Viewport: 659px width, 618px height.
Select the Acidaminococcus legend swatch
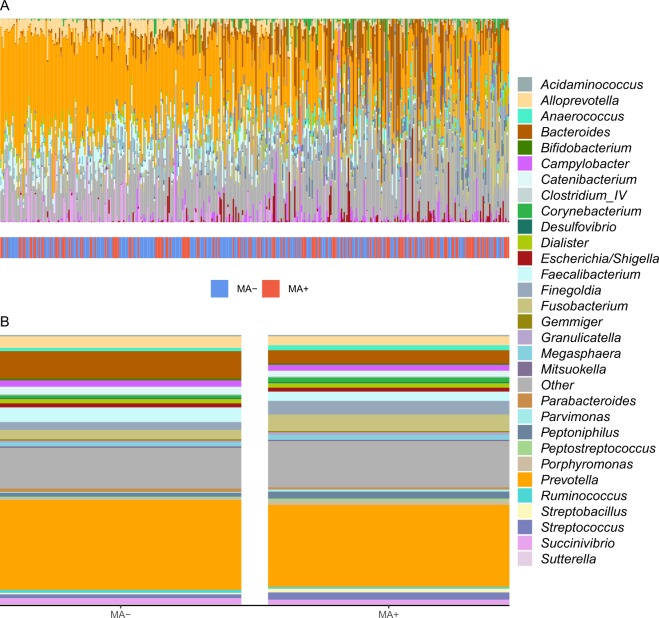pos(524,83)
